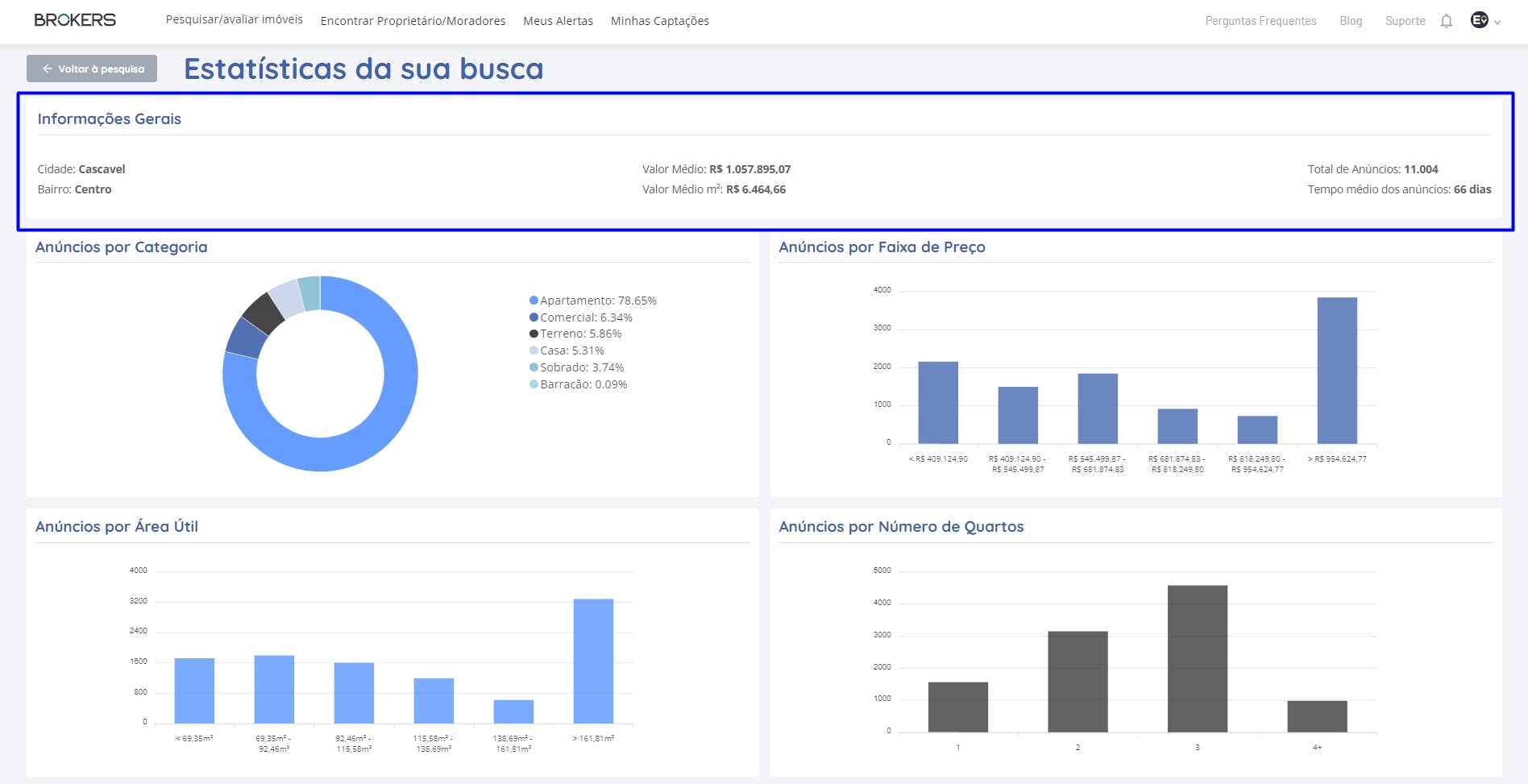Click the '< R$ 409.124,90' price bar

point(938,402)
